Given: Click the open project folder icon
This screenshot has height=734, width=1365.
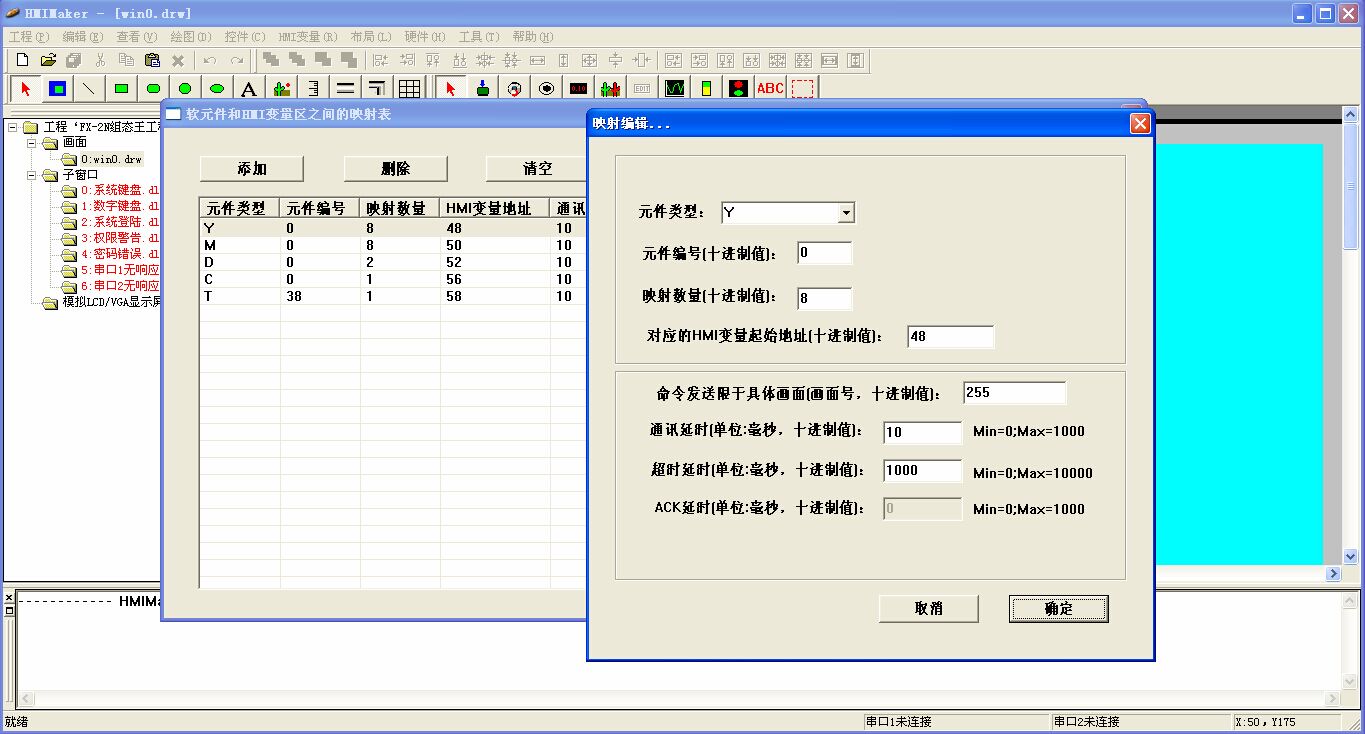Looking at the screenshot, I should point(48,60).
